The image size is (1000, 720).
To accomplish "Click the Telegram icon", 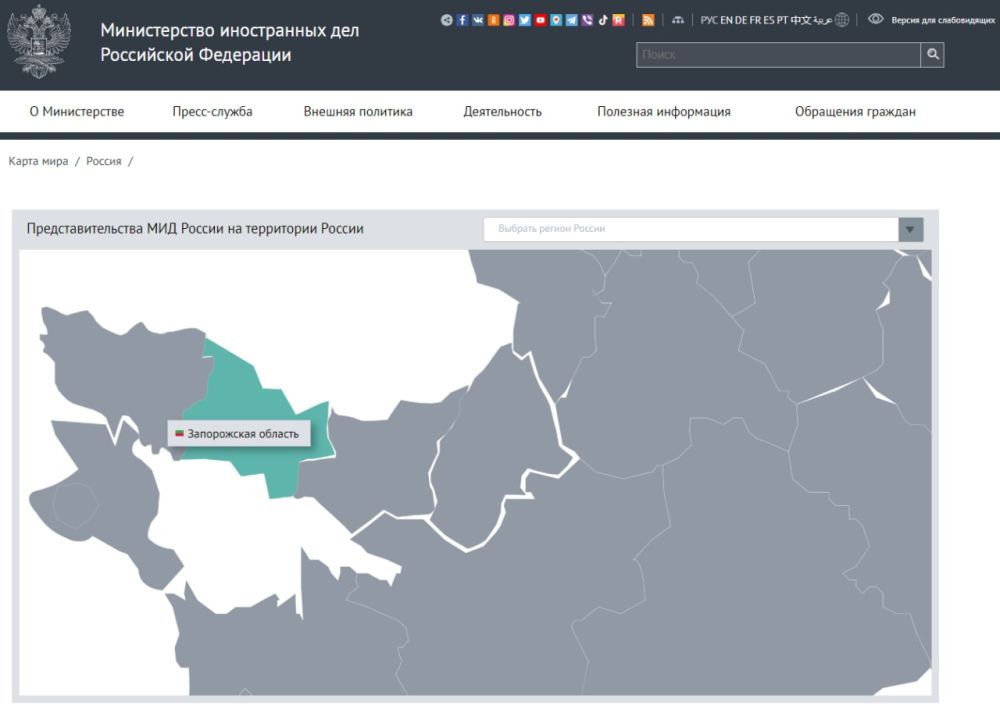I will tap(571, 20).
